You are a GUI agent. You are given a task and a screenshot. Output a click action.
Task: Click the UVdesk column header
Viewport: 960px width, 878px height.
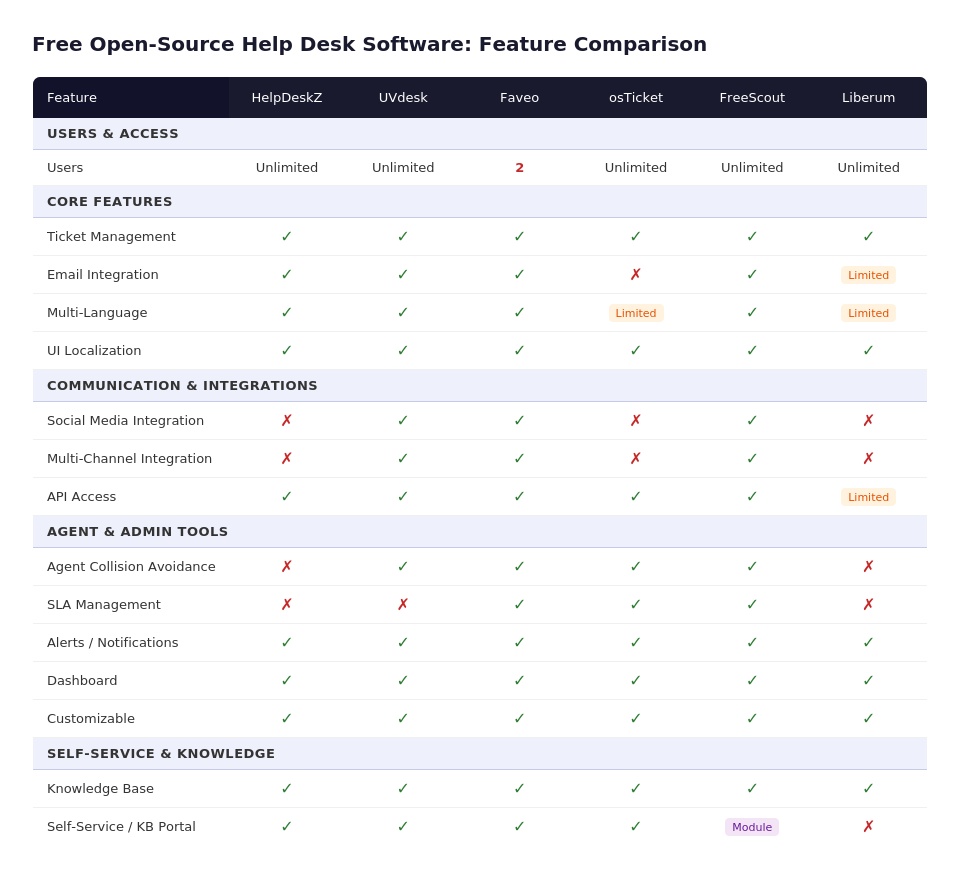tap(403, 97)
